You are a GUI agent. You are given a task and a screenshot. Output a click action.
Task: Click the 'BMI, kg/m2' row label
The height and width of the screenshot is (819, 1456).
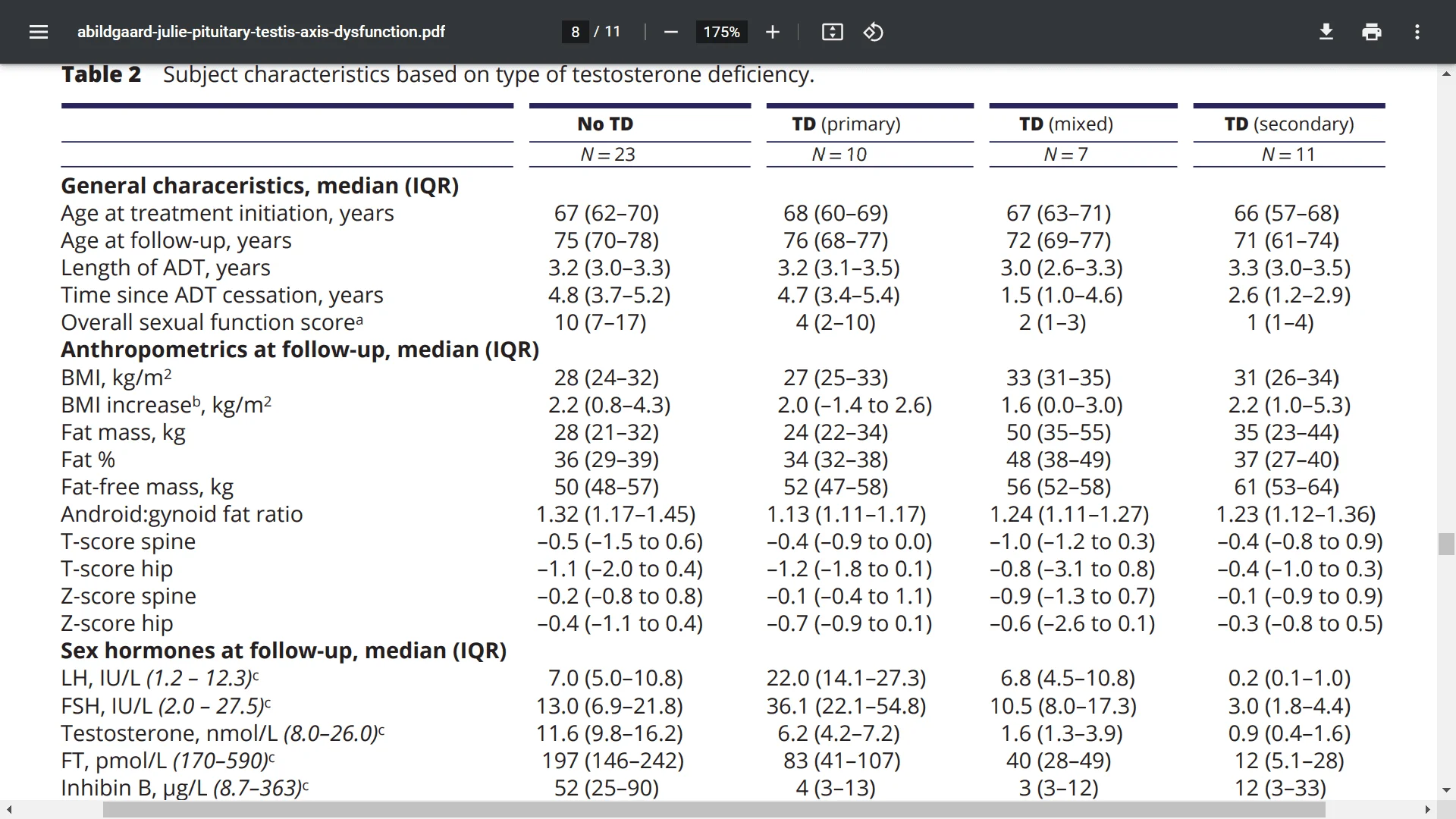pyautogui.click(x=116, y=377)
